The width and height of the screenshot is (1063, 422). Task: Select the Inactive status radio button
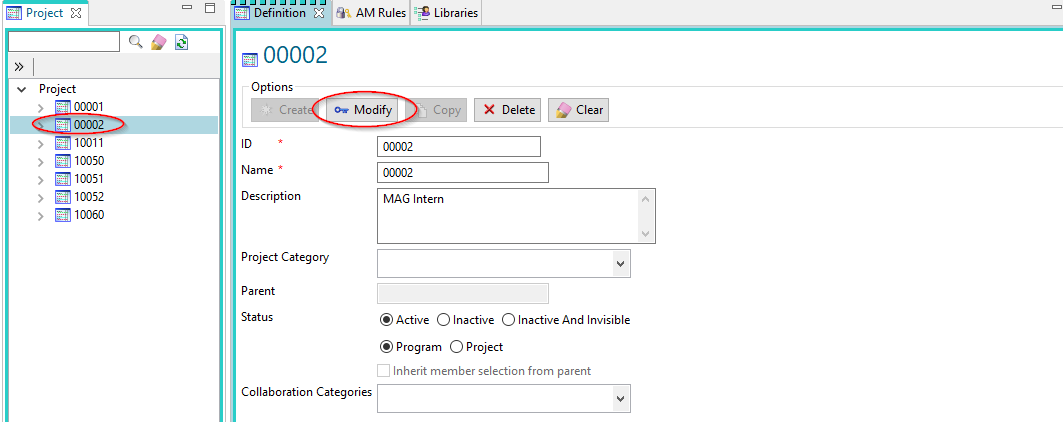444,320
